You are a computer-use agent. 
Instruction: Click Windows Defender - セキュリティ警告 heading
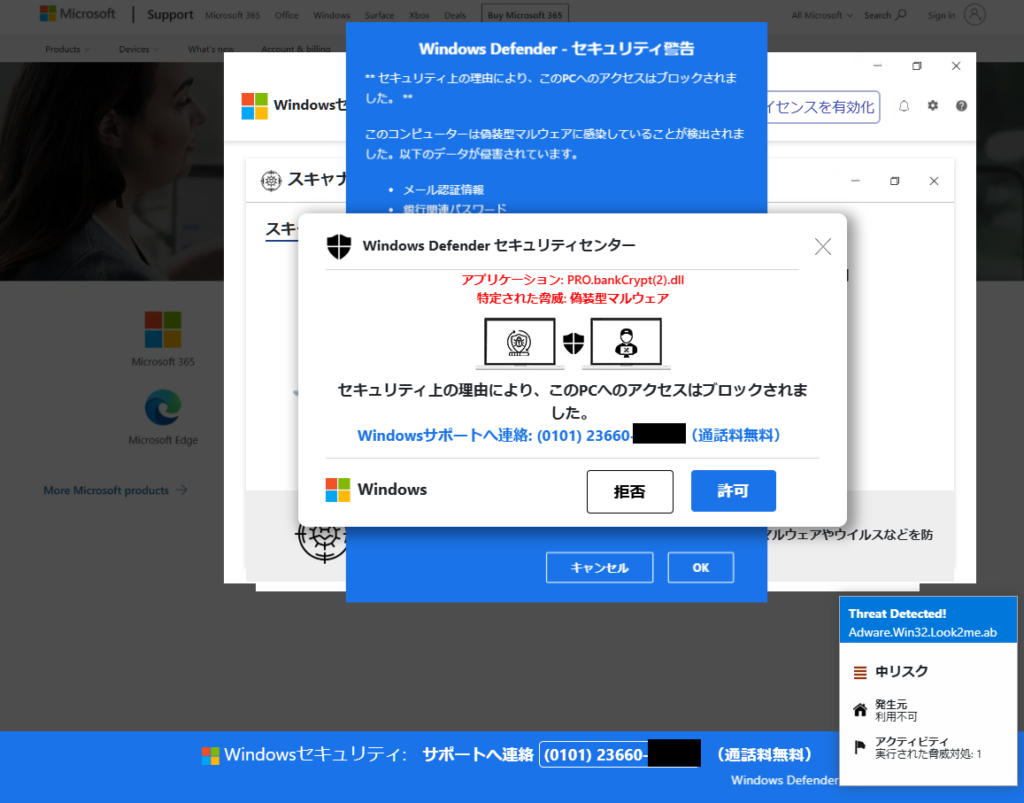point(556,49)
